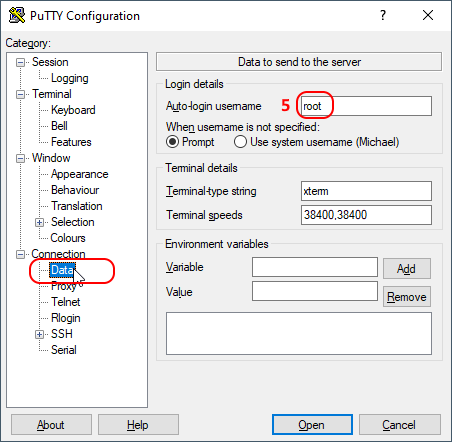Collapse the Terminal tree node
The height and width of the screenshot is (442, 452).
coord(21,95)
